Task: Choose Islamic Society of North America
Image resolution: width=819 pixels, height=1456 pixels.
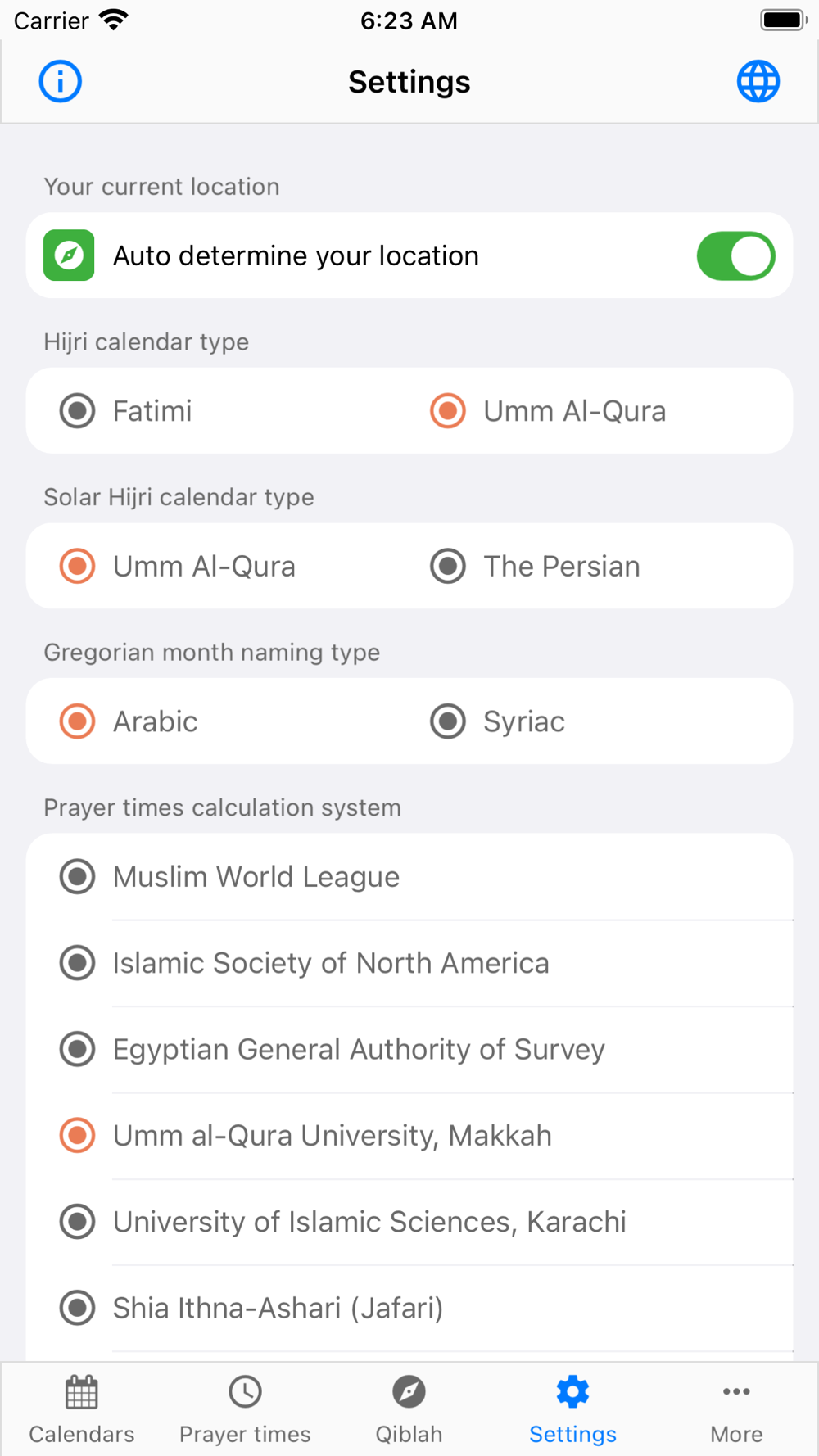Action: pos(78,963)
